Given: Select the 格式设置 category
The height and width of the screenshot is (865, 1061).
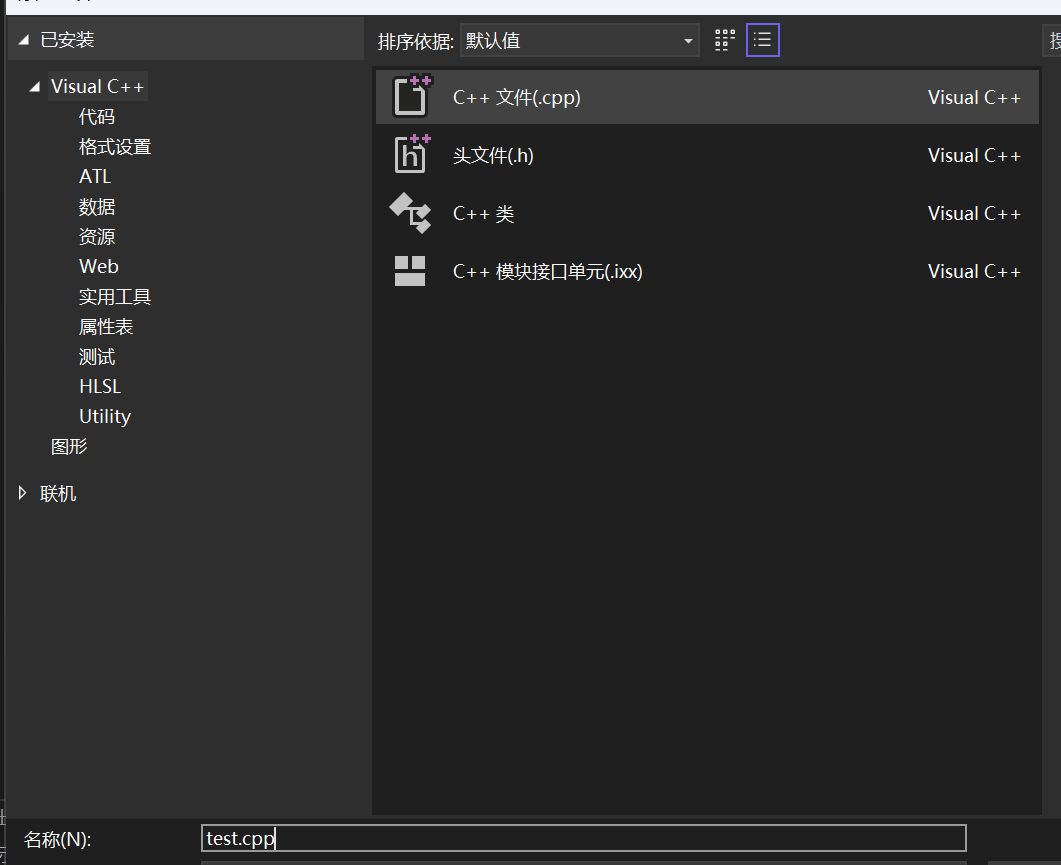Looking at the screenshot, I should pyautogui.click(x=115, y=146).
